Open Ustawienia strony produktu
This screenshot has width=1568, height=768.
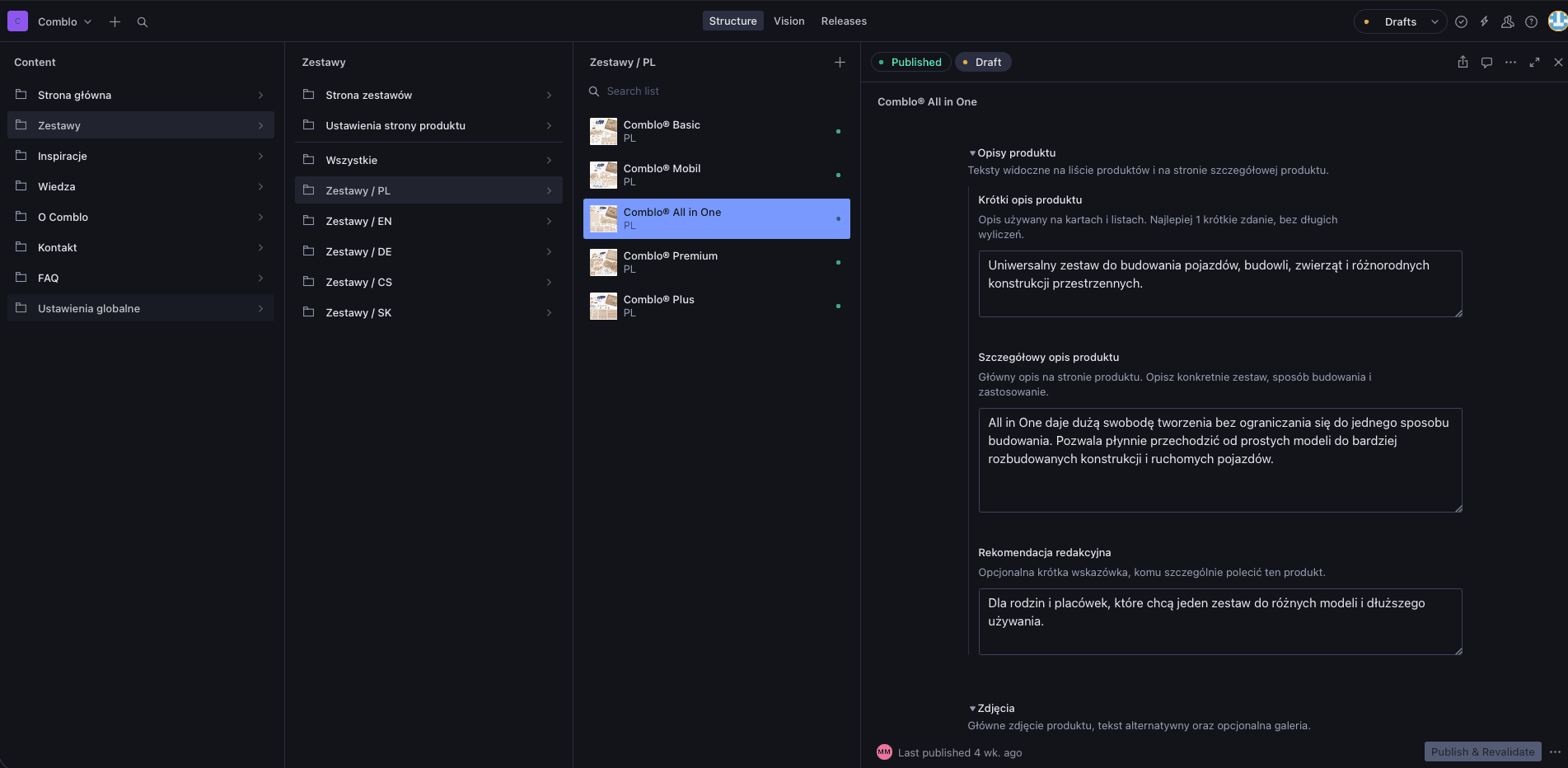(x=428, y=125)
